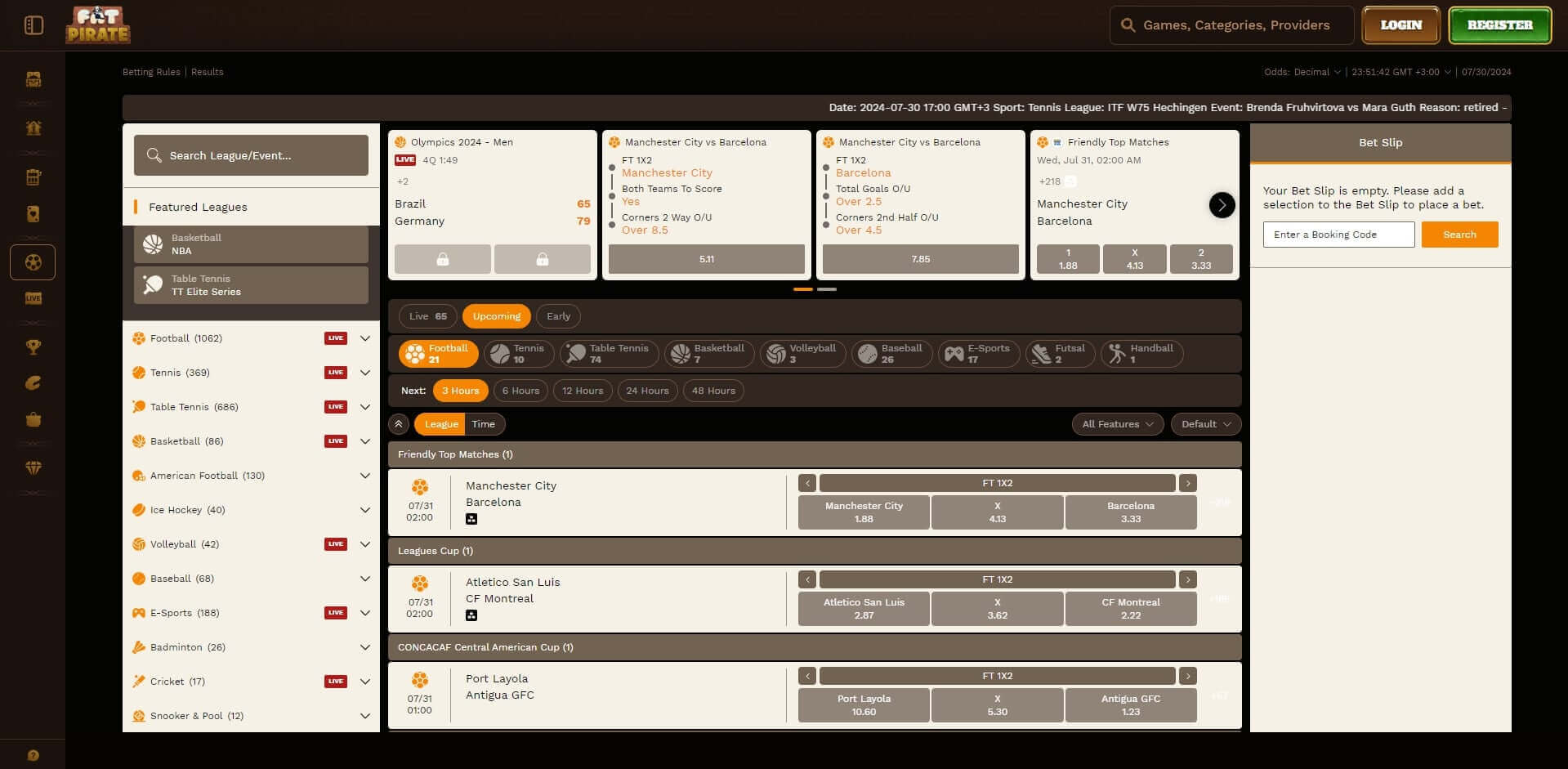1568x769 pixels.
Task: Select the Basketball sport tab
Action: pos(708,354)
